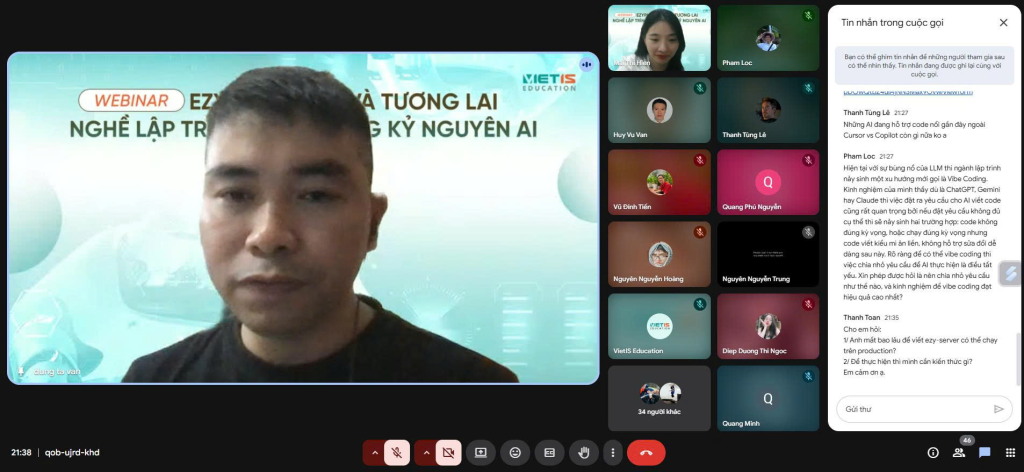
Task: Open the shared link in chat
Action: tap(908, 93)
